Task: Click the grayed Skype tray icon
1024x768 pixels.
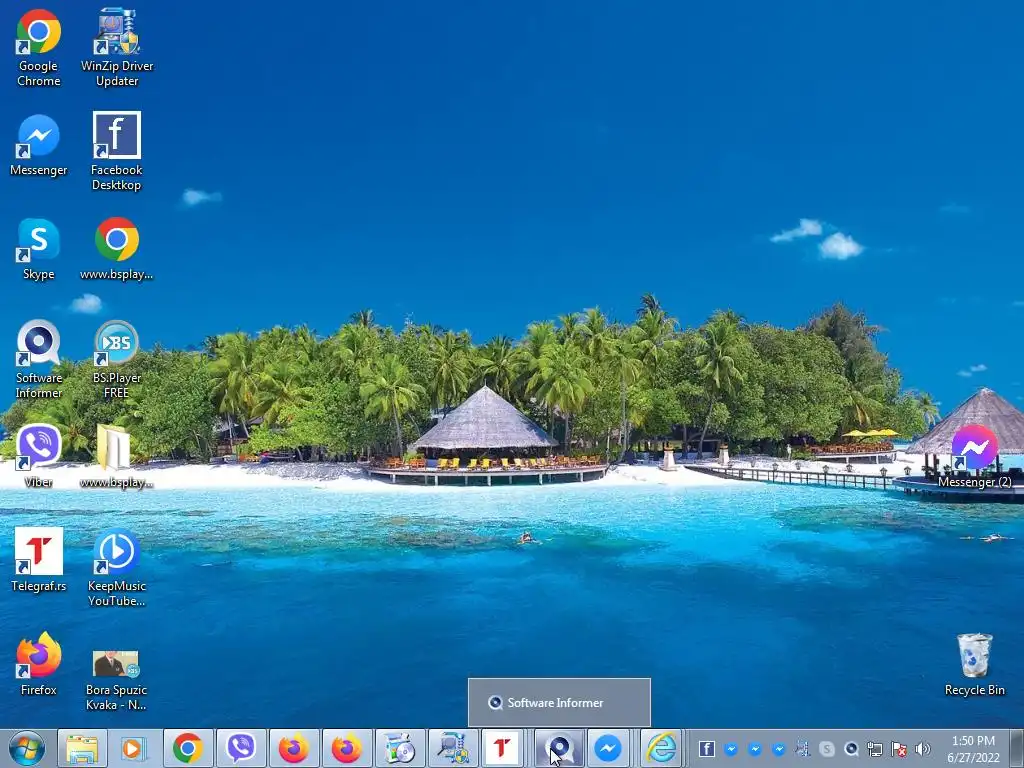Action: pos(827,749)
